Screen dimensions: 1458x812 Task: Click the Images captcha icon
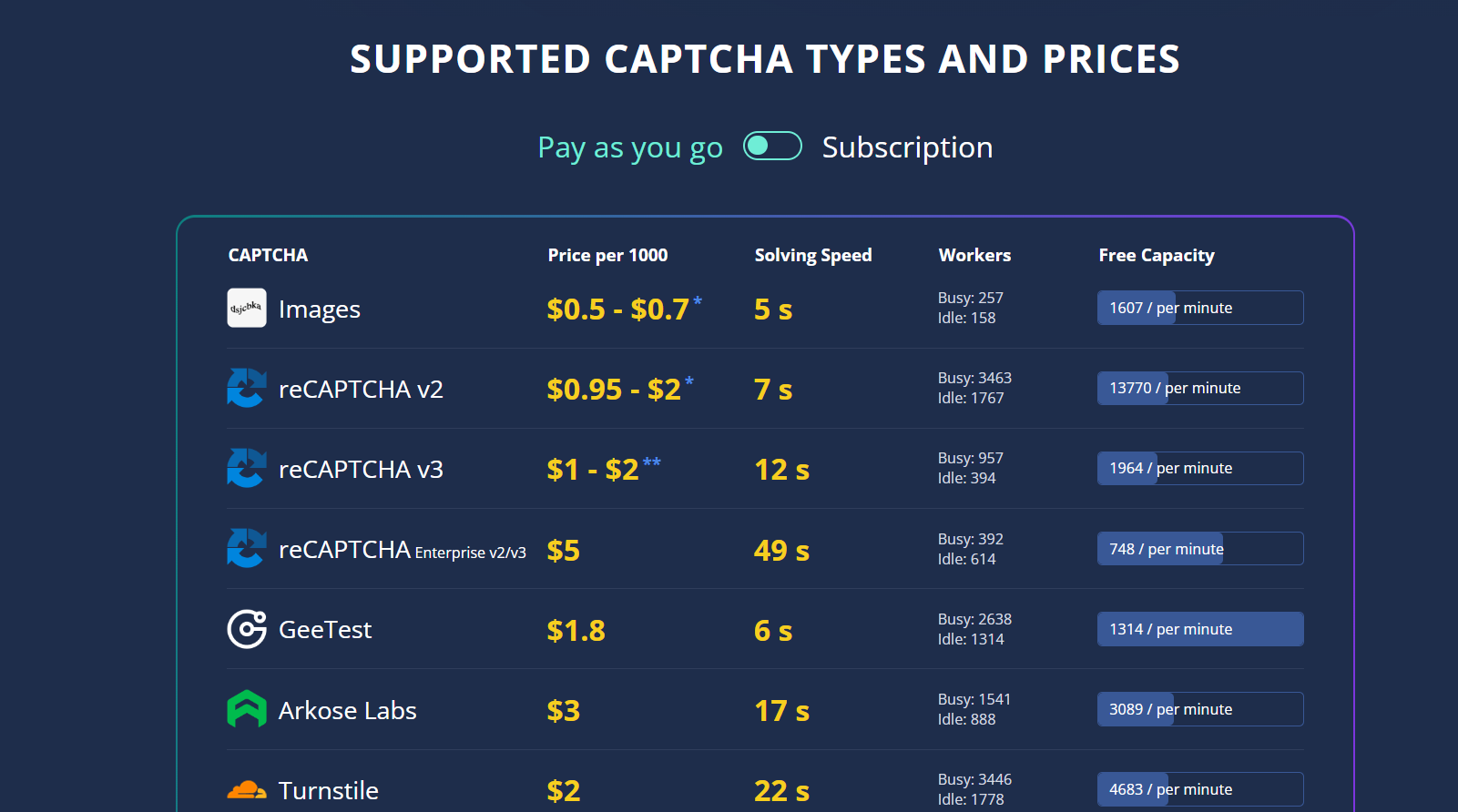click(247, 309)
